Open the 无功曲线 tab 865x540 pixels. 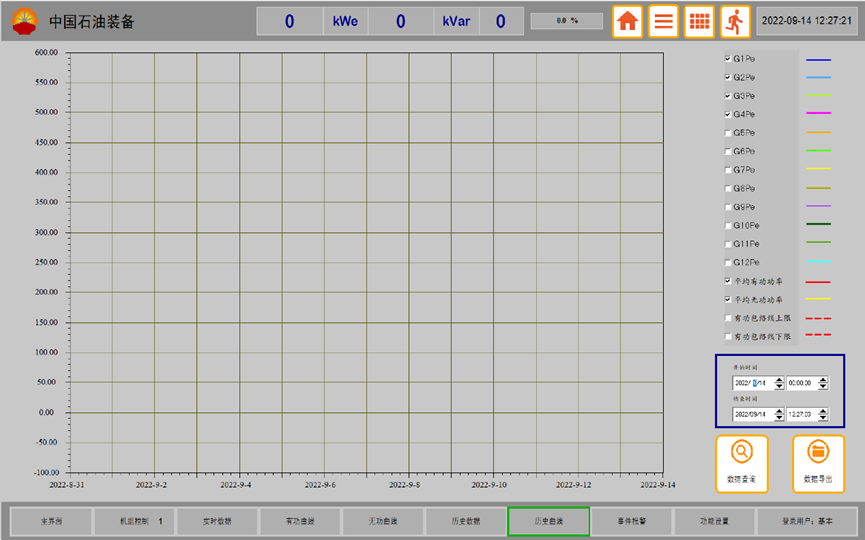[383, 521]
